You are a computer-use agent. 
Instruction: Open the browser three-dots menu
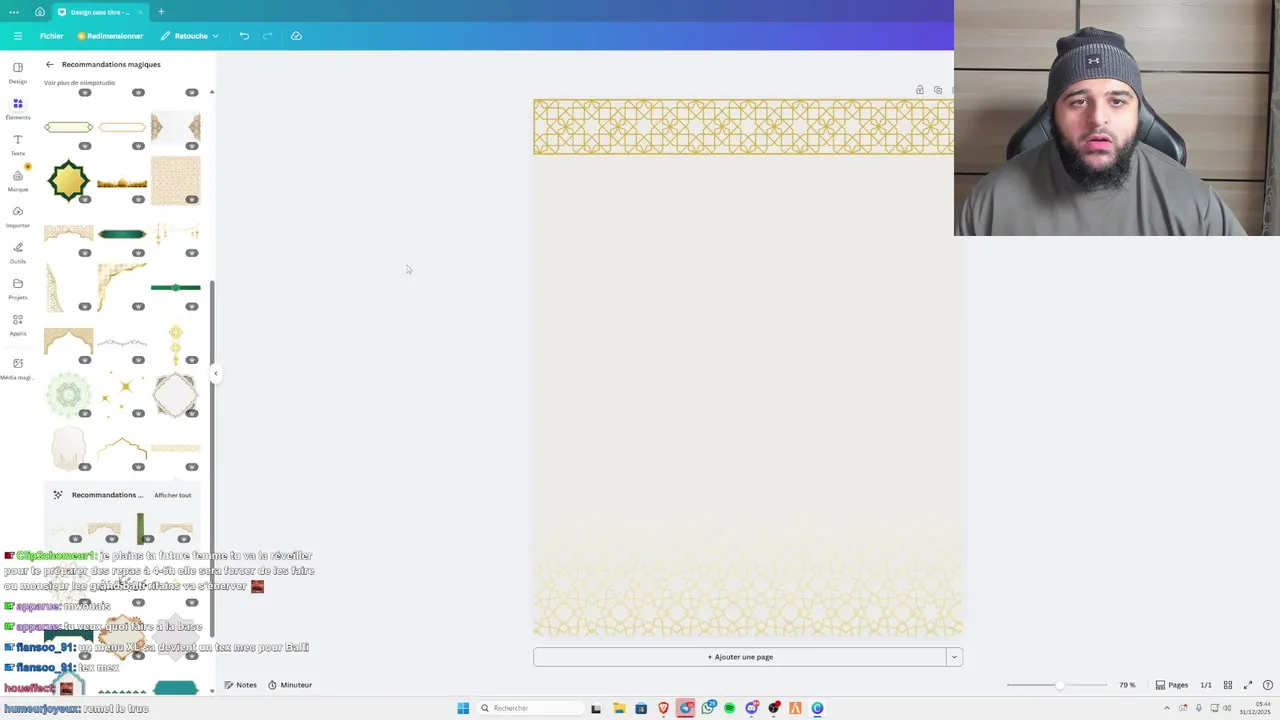14,12
